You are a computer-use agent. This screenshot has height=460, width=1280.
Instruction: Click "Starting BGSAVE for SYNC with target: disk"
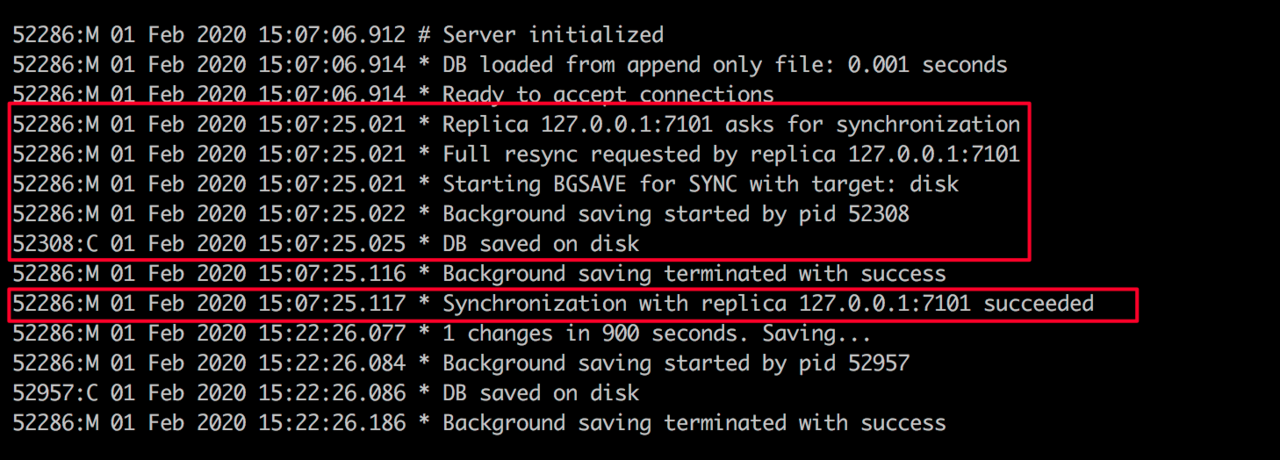(701, 185)
